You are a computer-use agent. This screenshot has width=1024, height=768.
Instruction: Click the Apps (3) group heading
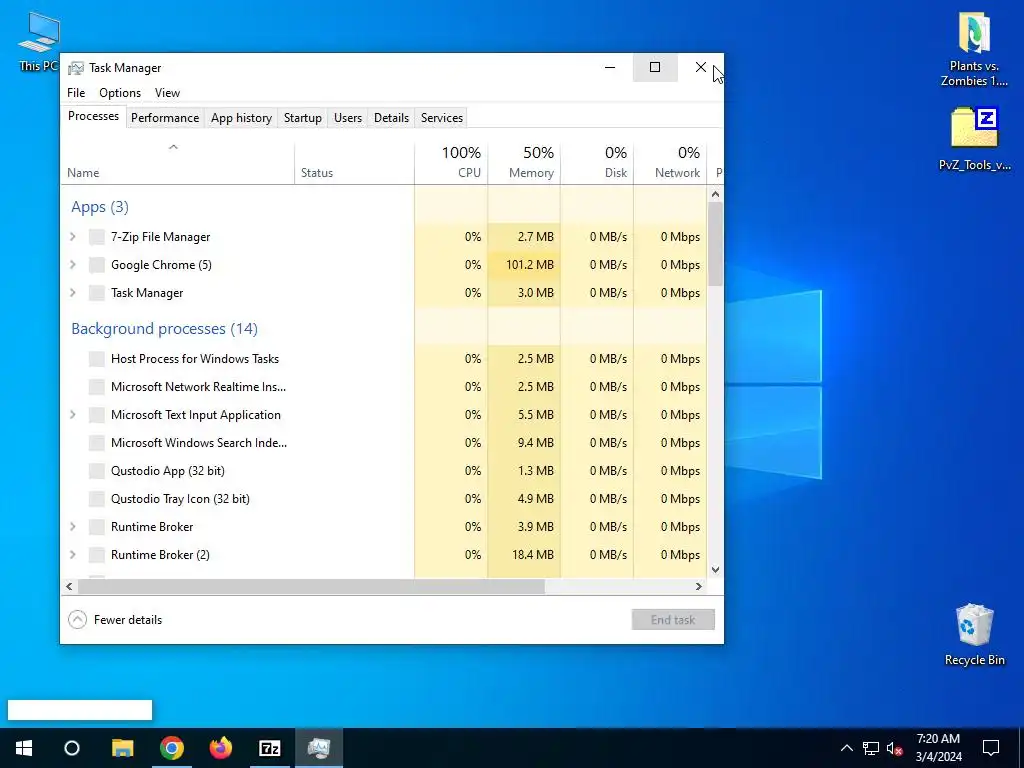[x=100, y=207]
